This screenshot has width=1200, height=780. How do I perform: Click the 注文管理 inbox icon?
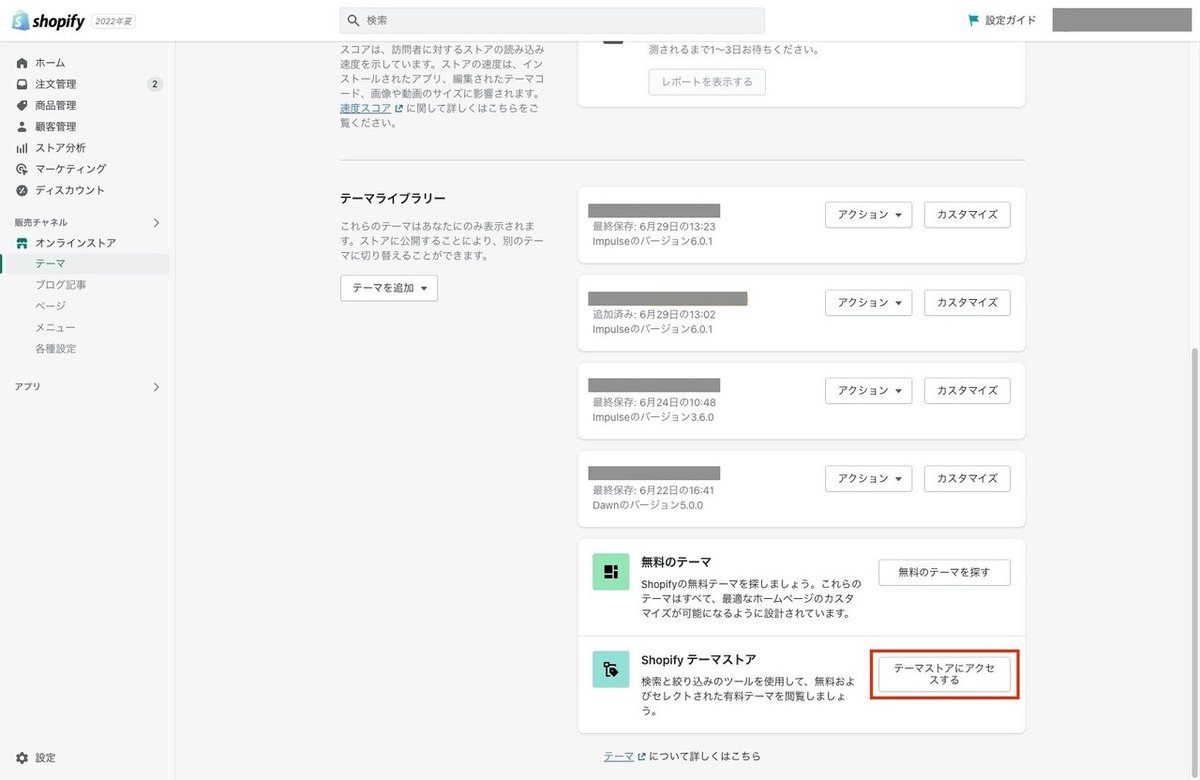point(22,84)
